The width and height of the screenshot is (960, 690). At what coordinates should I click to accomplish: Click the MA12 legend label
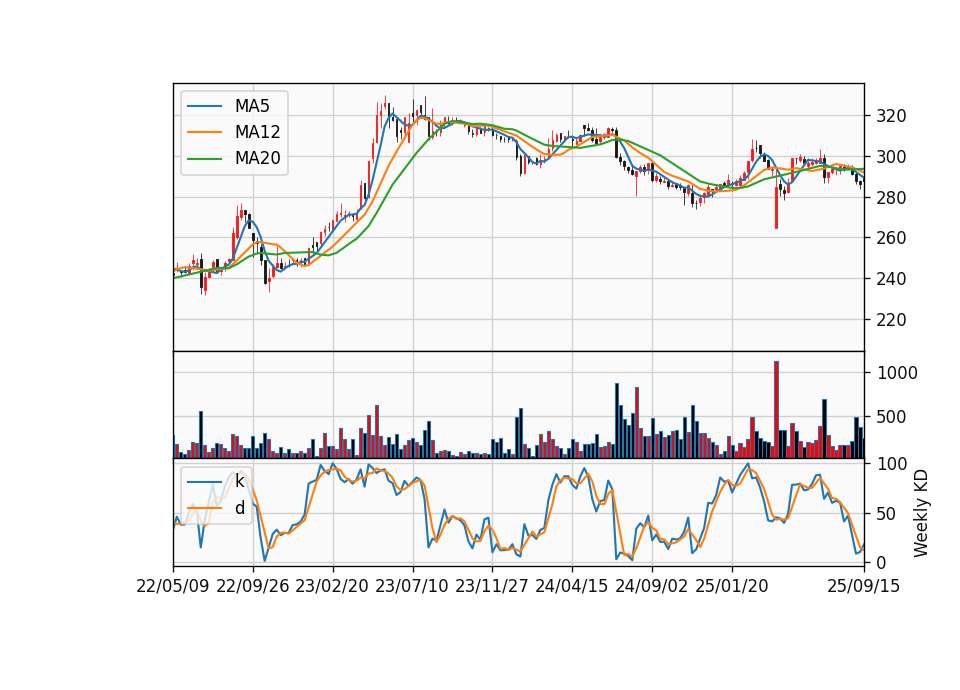click(x=257, y=132)
